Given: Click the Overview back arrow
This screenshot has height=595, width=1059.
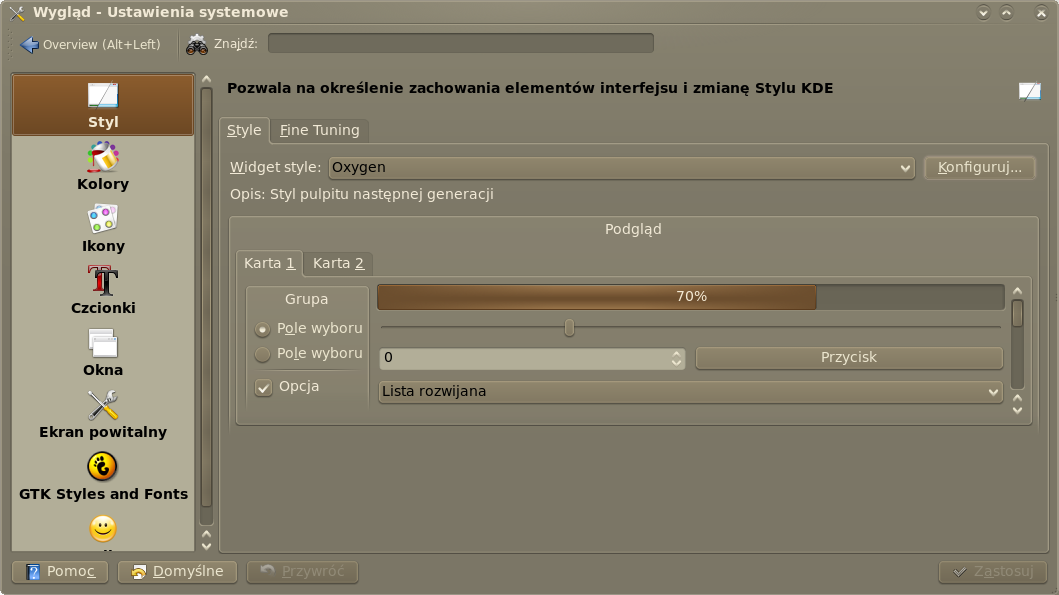Looking at the screenshot, I should pos(30,45).
